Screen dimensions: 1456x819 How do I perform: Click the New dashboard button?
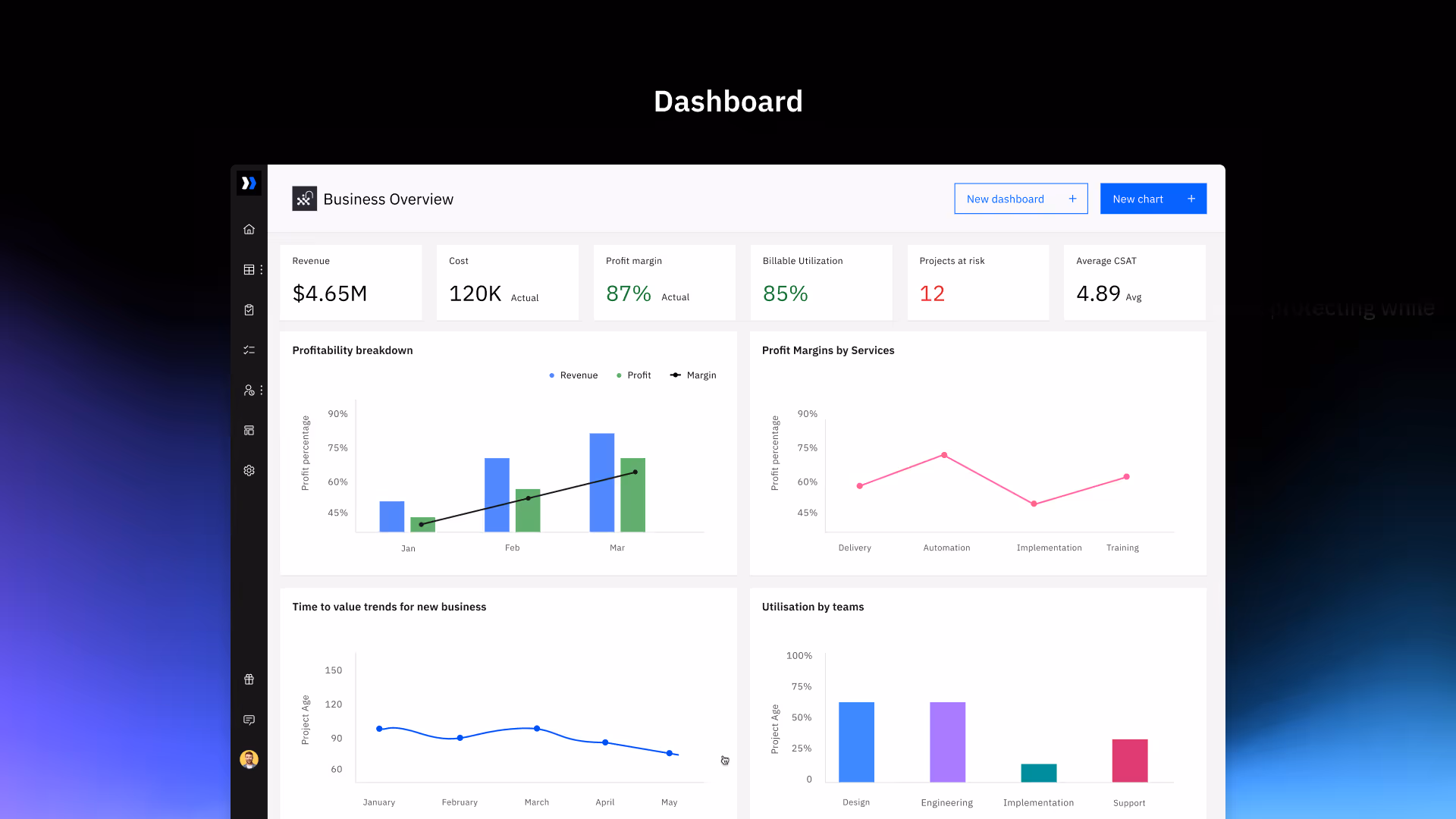click(1021, 199)
